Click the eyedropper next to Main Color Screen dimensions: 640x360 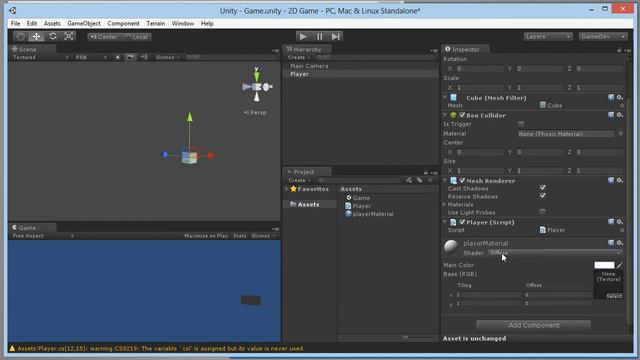[620, 265]
